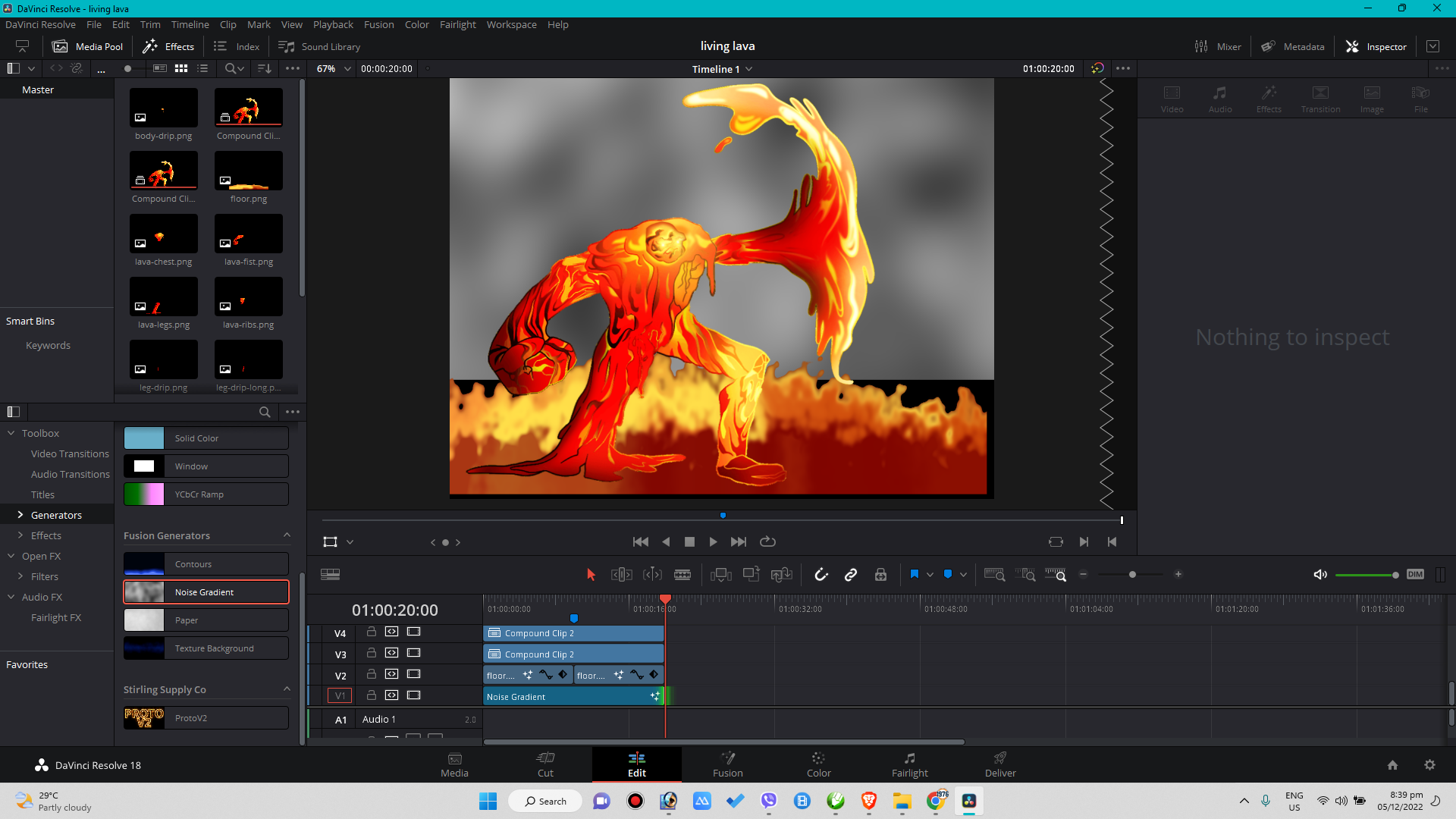Open the transform overlay mode dropdown

(350, 542)
